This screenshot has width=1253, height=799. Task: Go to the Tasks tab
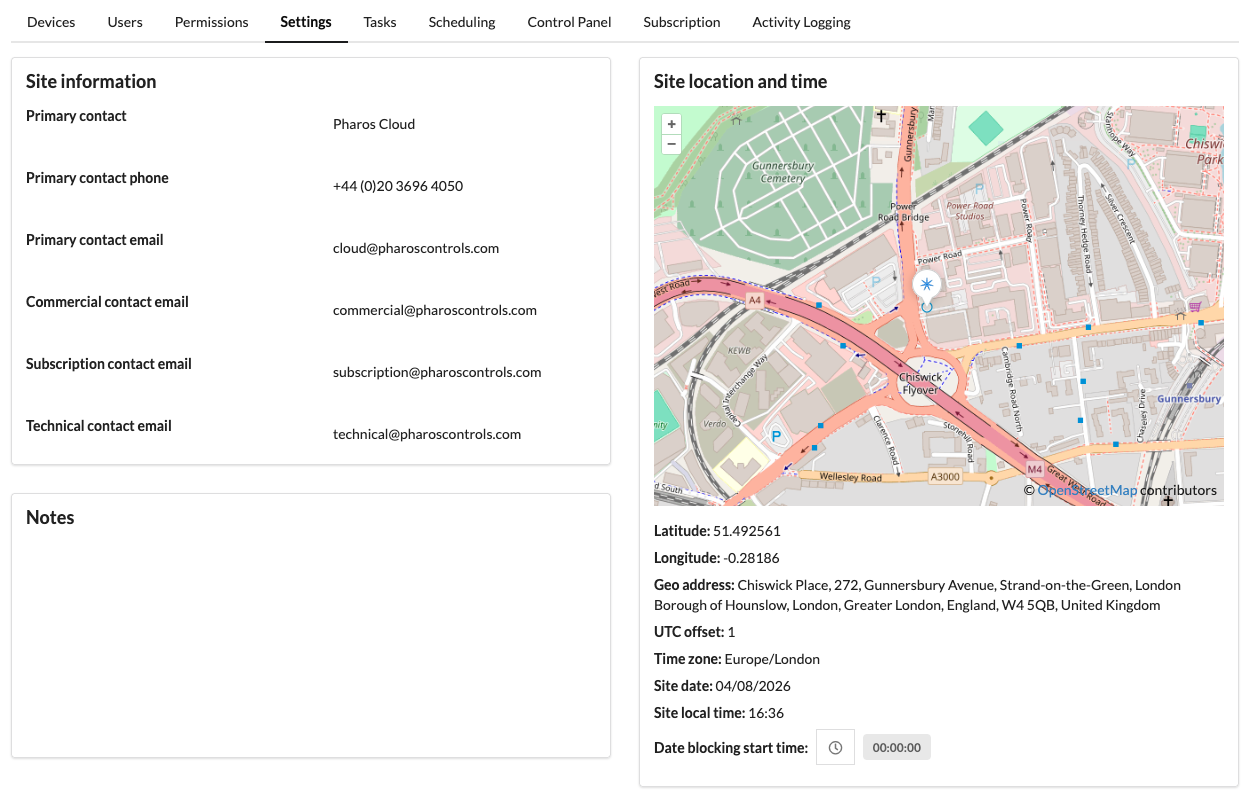pyautogui.click(x=380, y=22)
